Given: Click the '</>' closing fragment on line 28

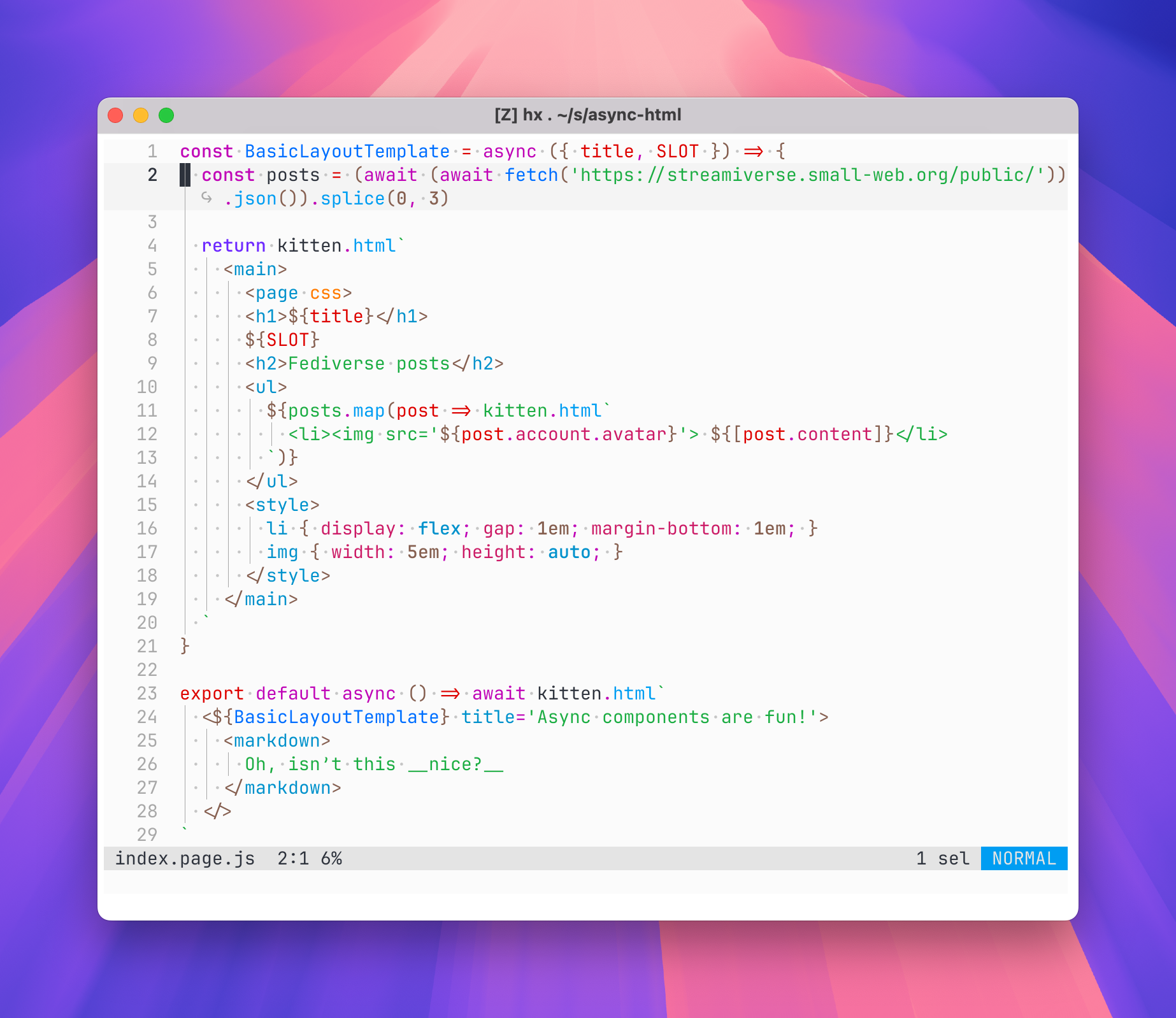Looking at the screenshot, I should click(x=217, y=812).
